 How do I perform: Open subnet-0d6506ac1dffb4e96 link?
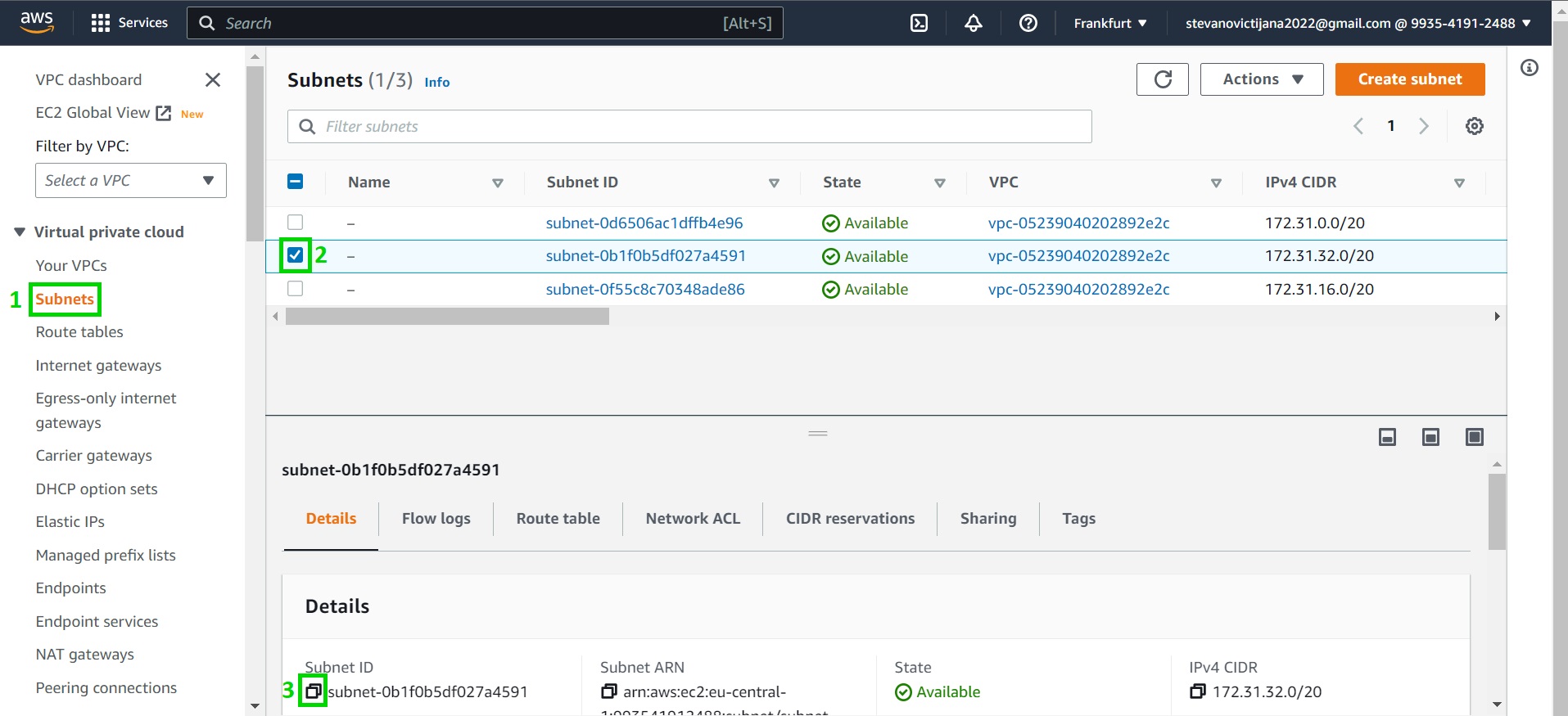644,223
